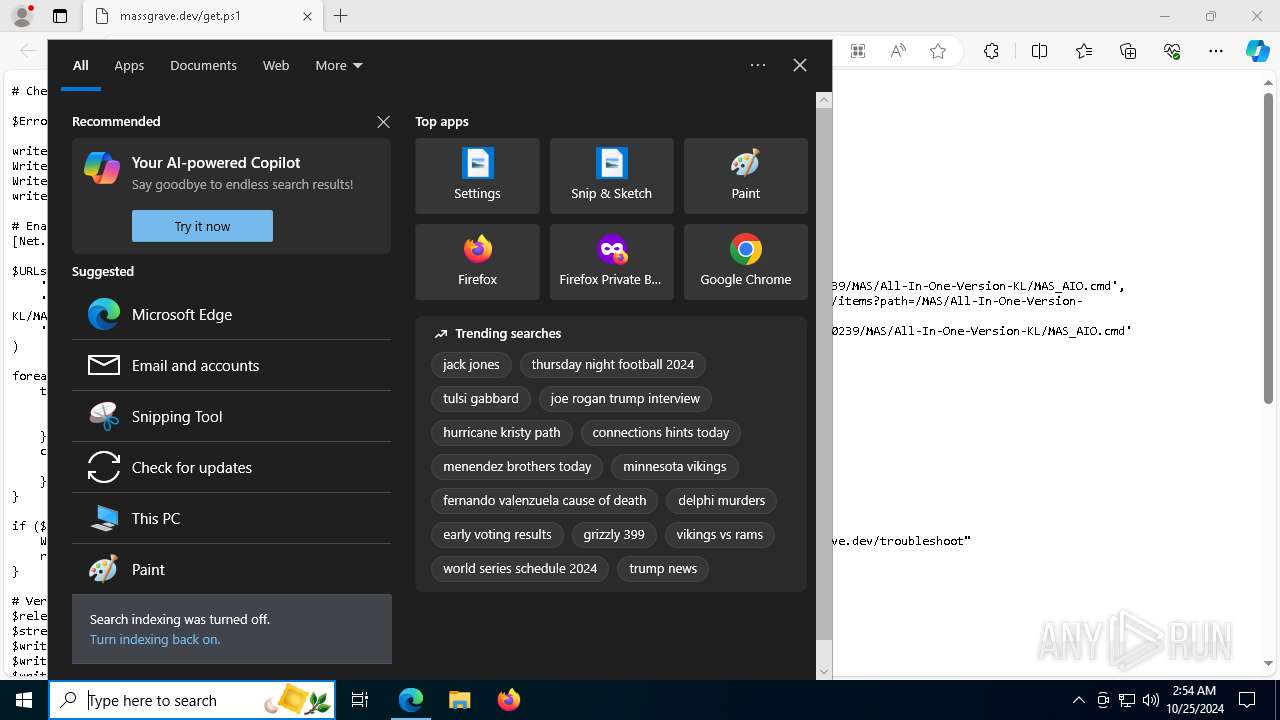Open Edge Settings and more menu
This screenshot has width=1280, height=720.
tap(1216, 51)
